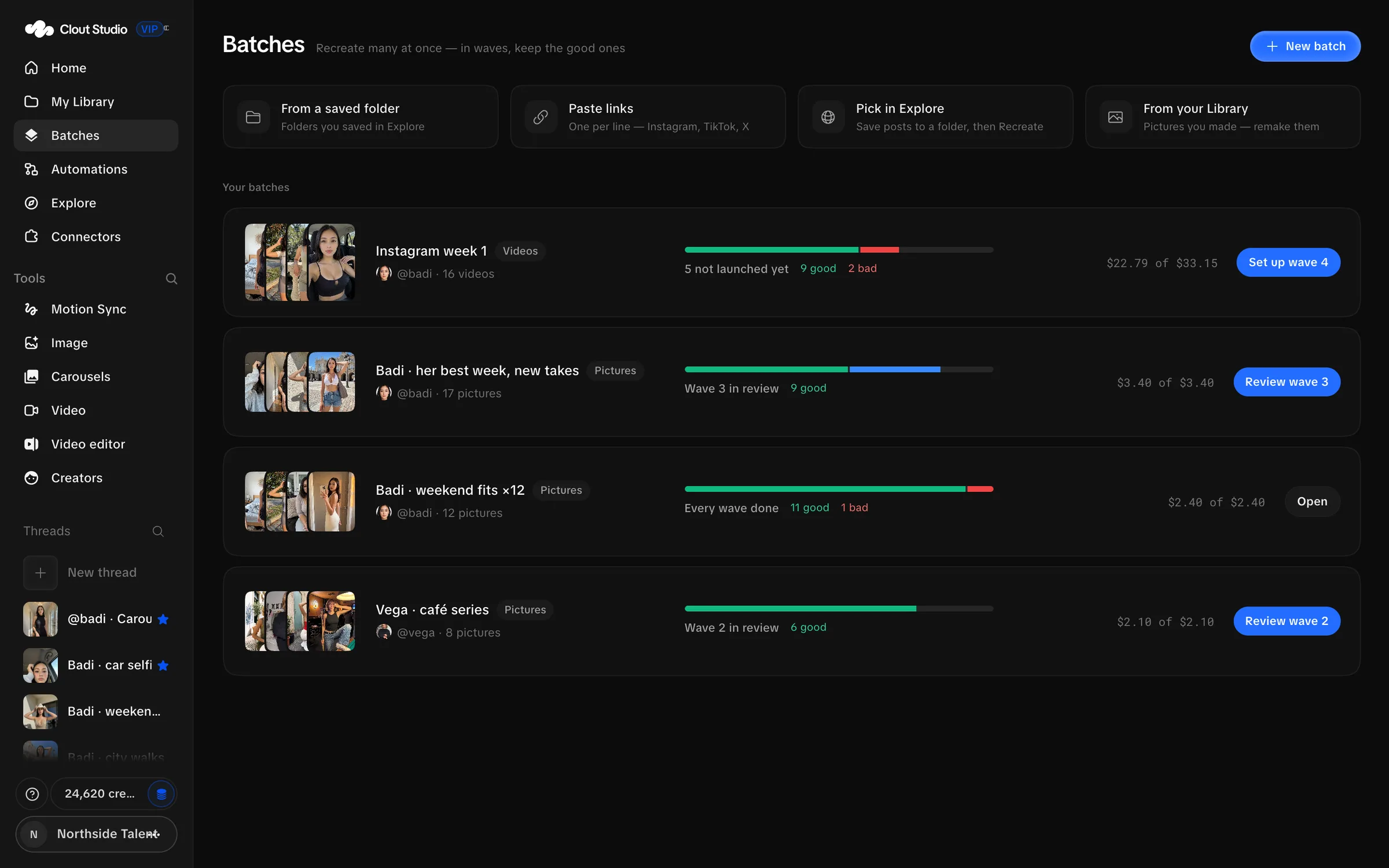1389x868 pixels.
Task: Click the Videos tag on Instagram week 1
Action: tap(520, 251)
